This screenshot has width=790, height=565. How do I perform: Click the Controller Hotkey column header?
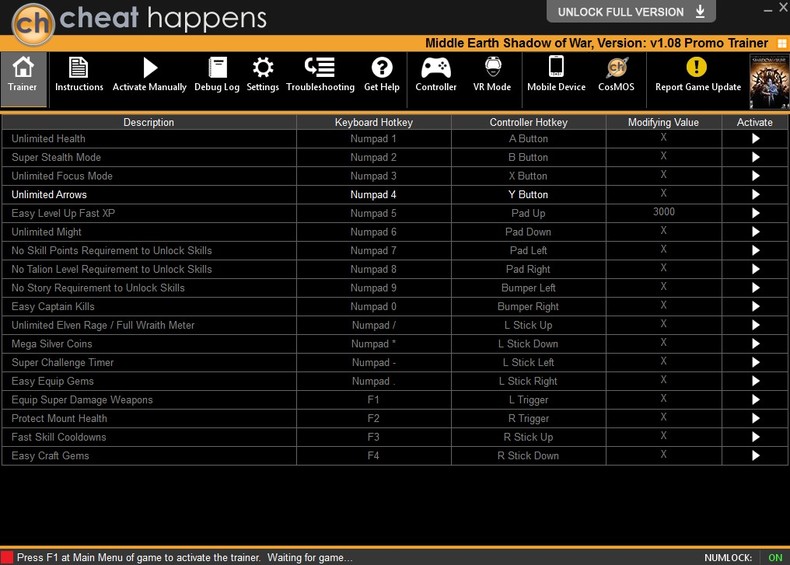tap(528, 122)
